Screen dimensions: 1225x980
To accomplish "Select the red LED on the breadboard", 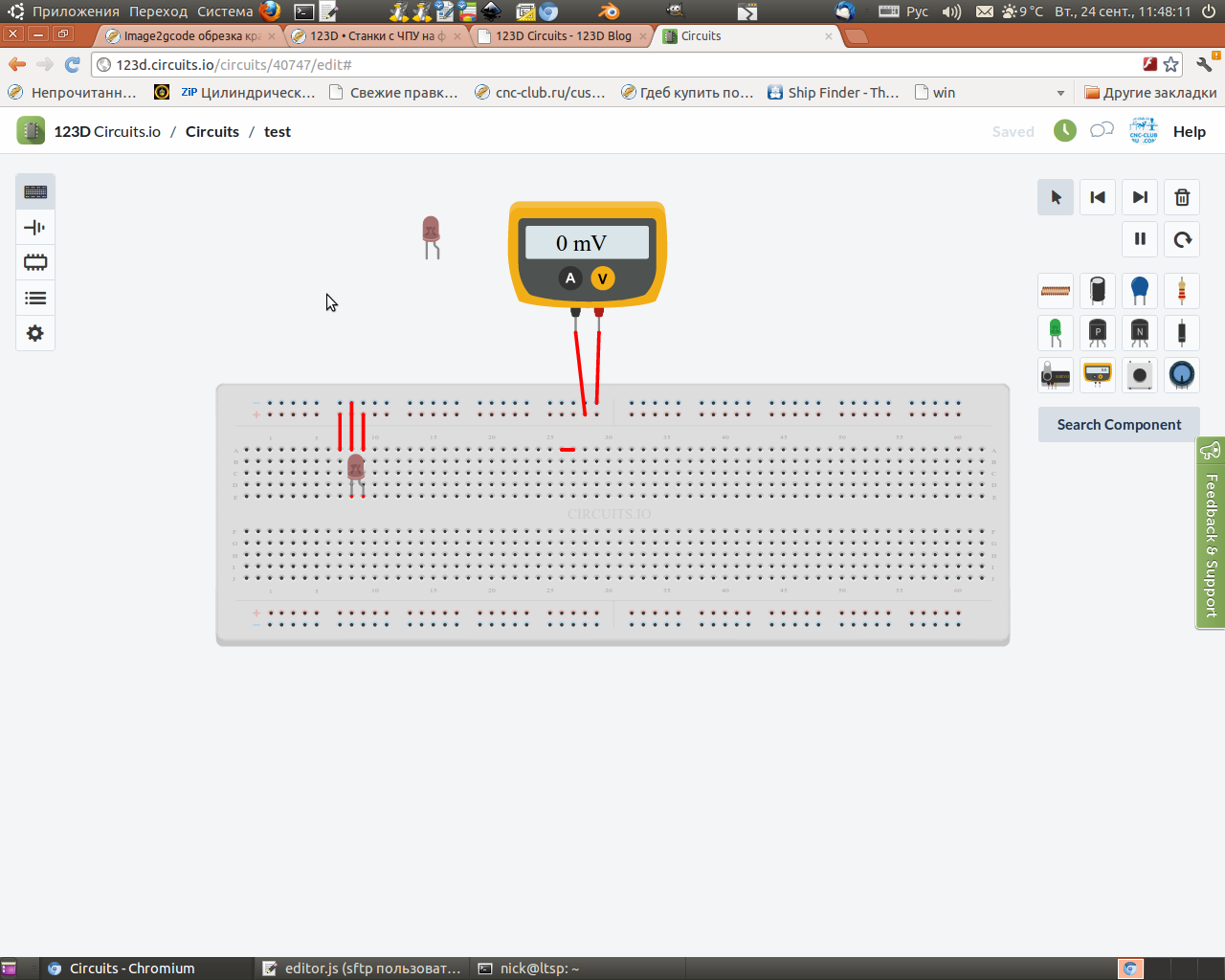I will click(x=356, y=473).
